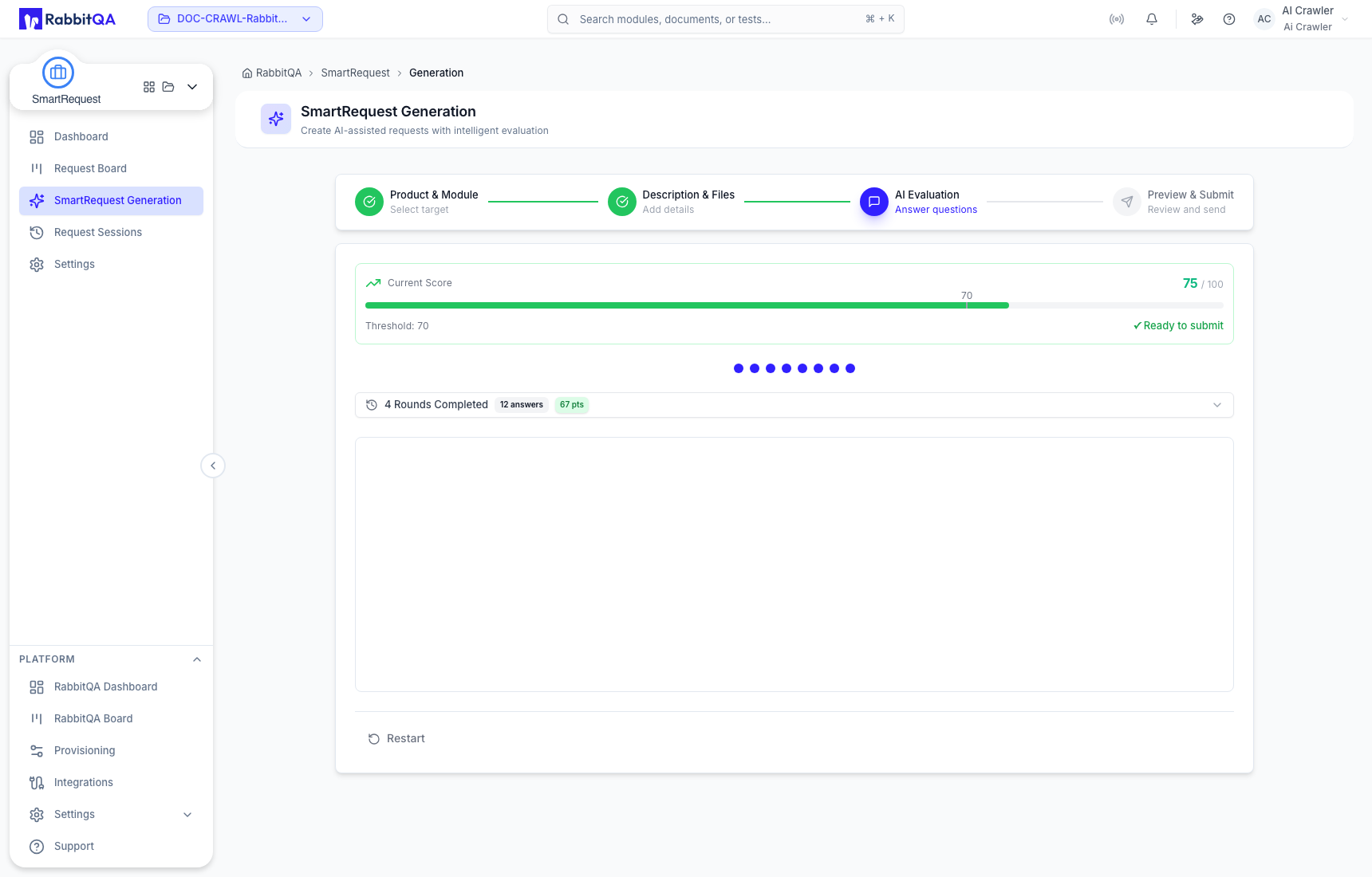Open Request Board in the sidebar
The image size is (1372, 877).
tap(111, 169)
